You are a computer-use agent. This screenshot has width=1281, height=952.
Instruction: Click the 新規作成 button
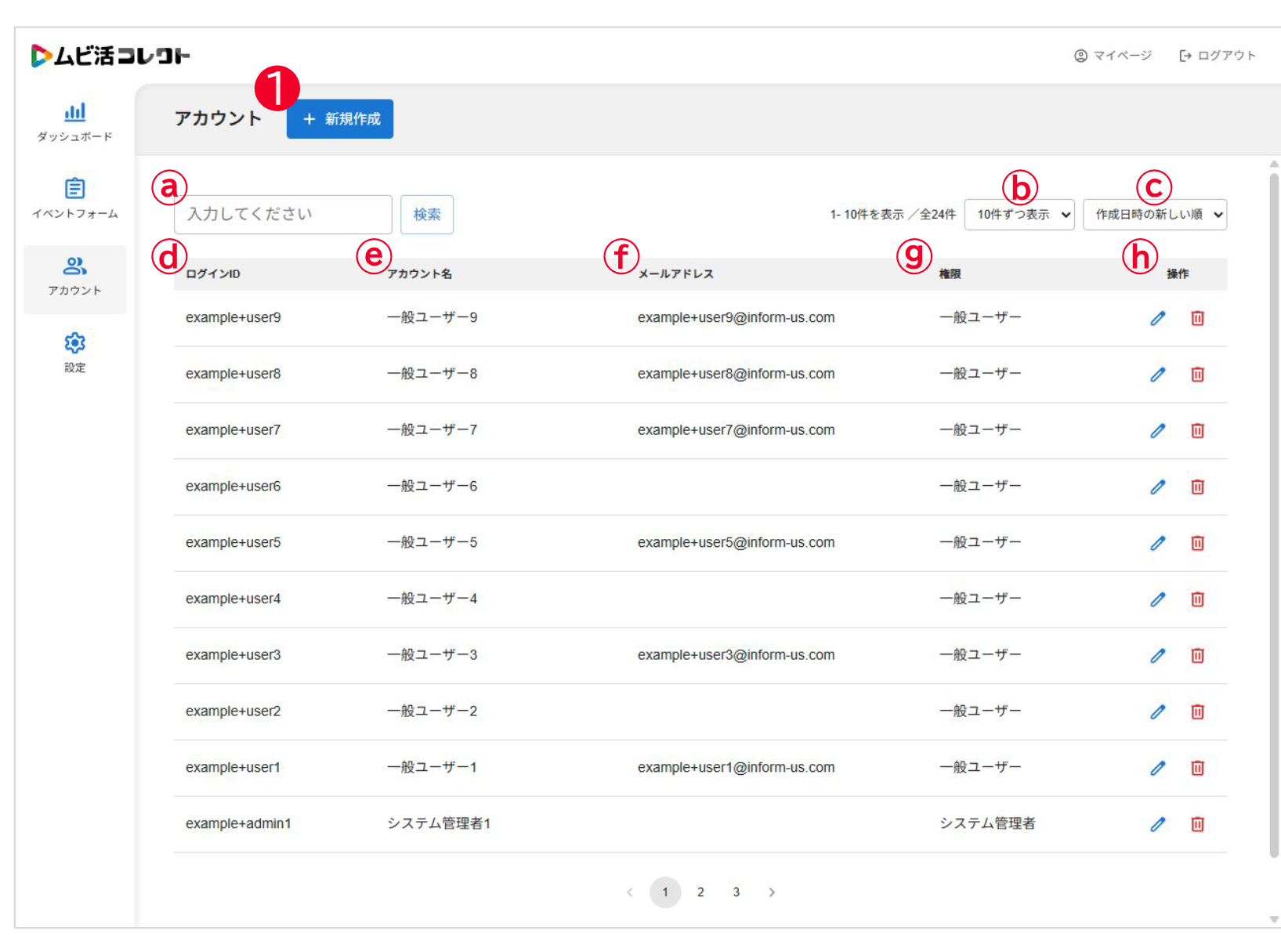tap(340, 119)
